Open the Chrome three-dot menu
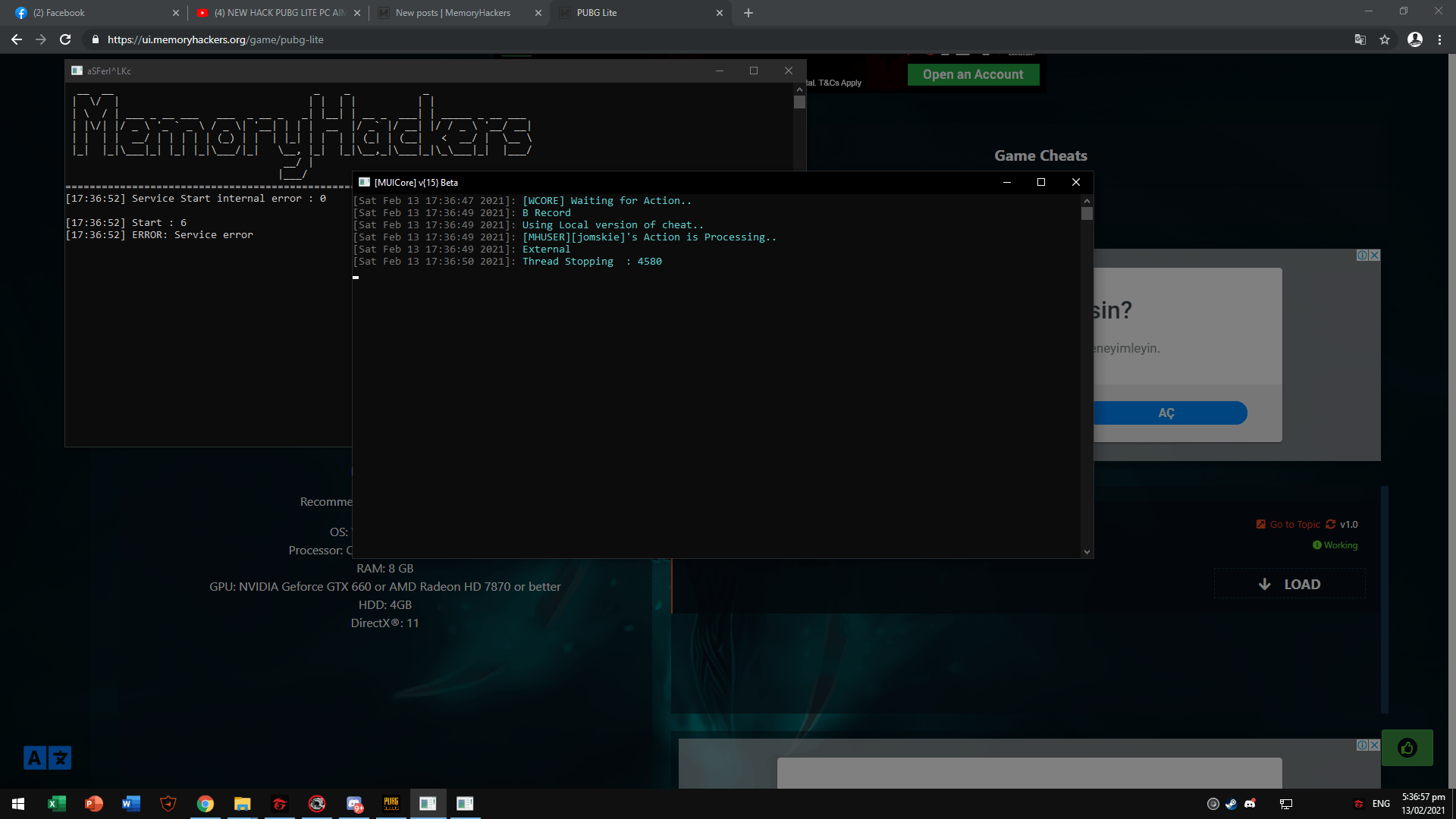Viewport: 1456px width, 819px height. (x=1439, y=39)
